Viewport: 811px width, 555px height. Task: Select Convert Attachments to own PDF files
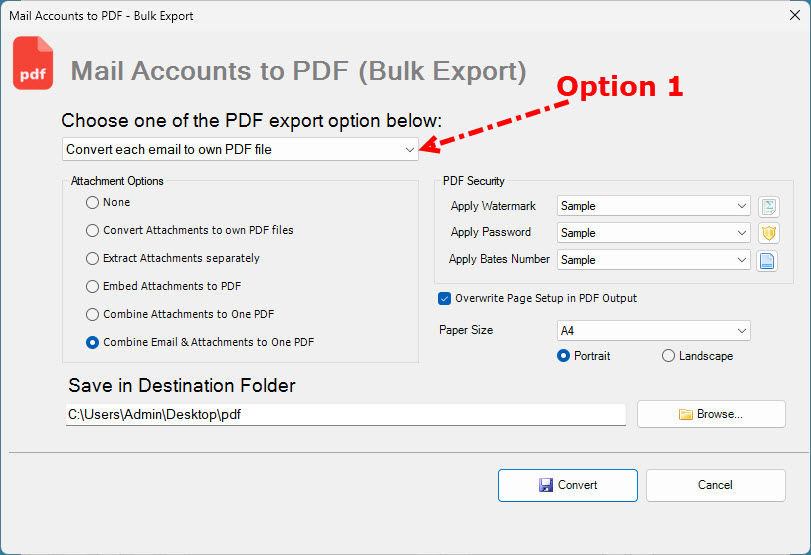93,230
